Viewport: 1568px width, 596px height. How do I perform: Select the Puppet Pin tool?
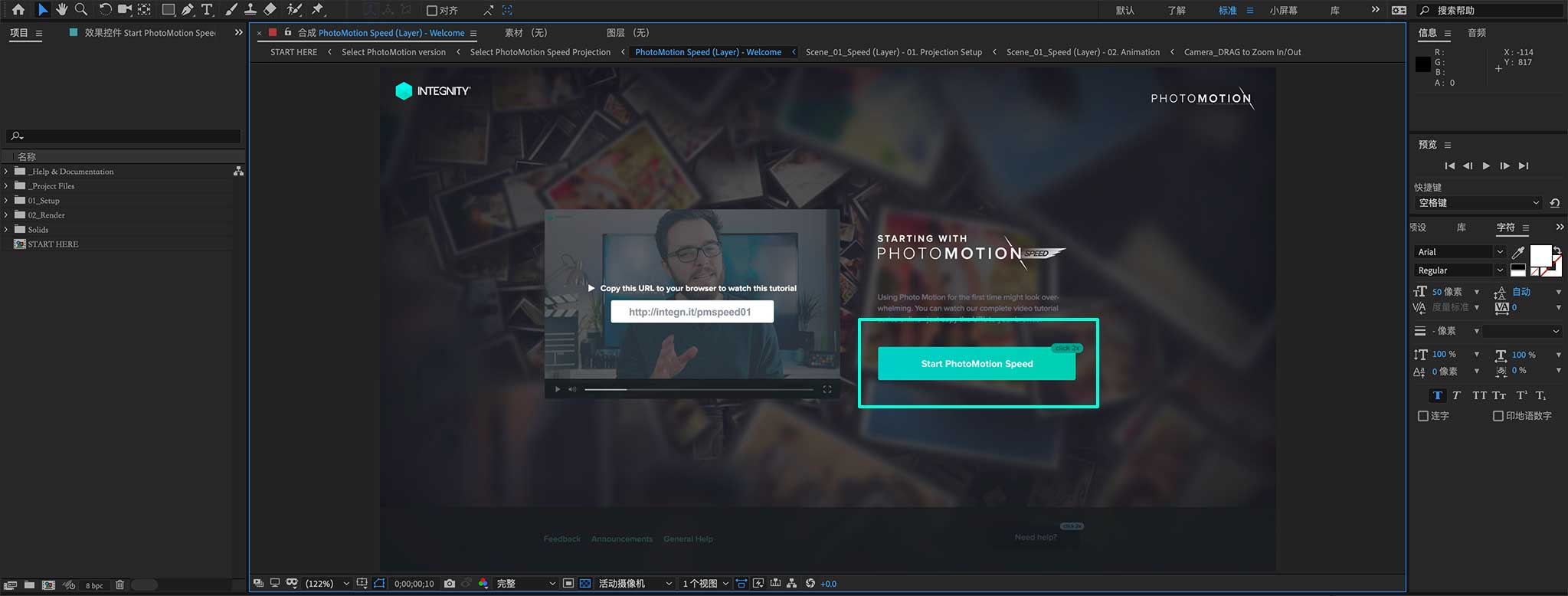(318, 10)
